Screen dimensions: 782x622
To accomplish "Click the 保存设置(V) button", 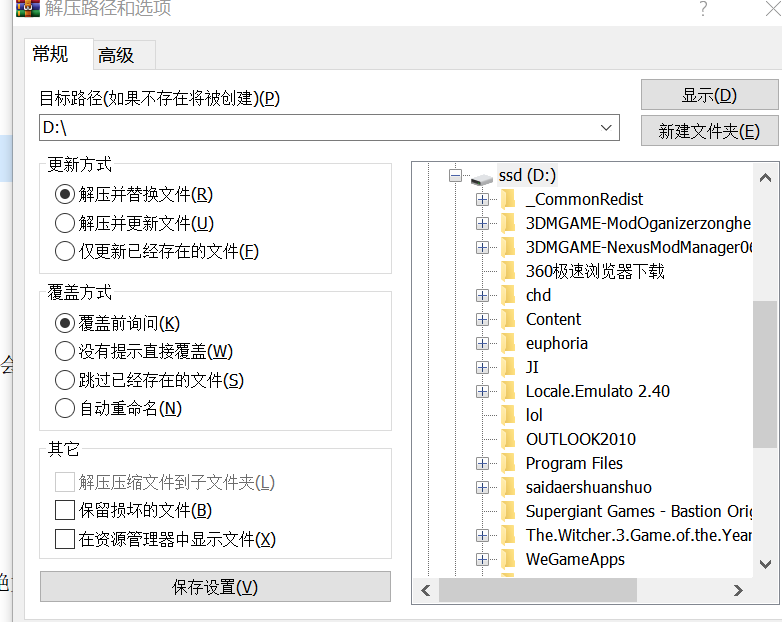I will click(x=215, y=587).
